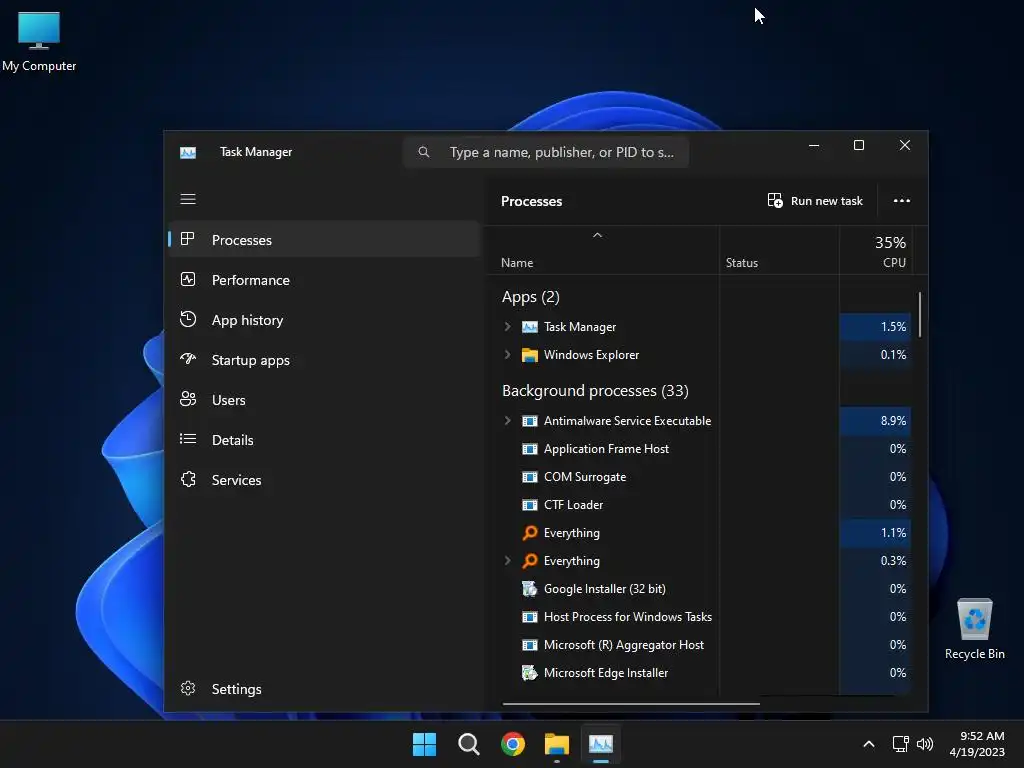1024x768 pixels.
Task: Open the App history page
Action: [325, 319]
